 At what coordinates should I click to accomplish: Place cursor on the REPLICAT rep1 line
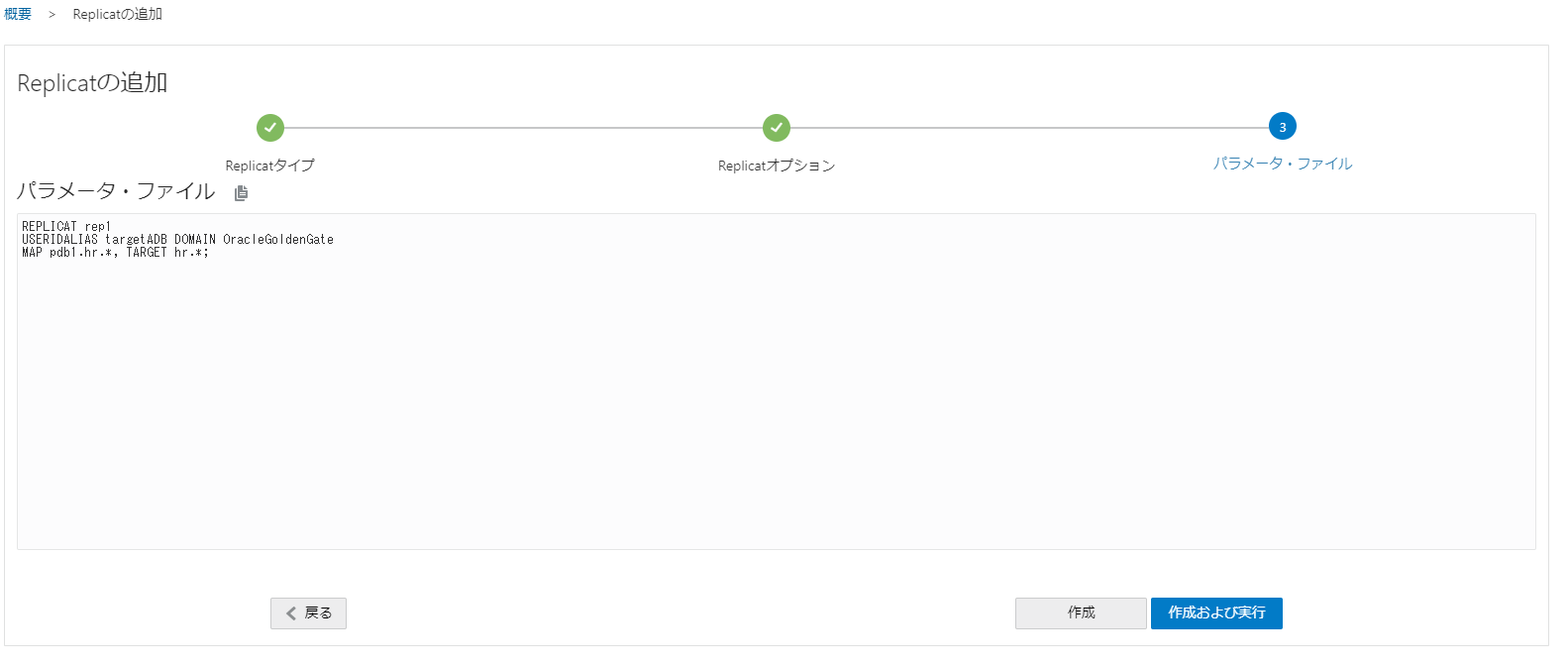coord(66,227)
